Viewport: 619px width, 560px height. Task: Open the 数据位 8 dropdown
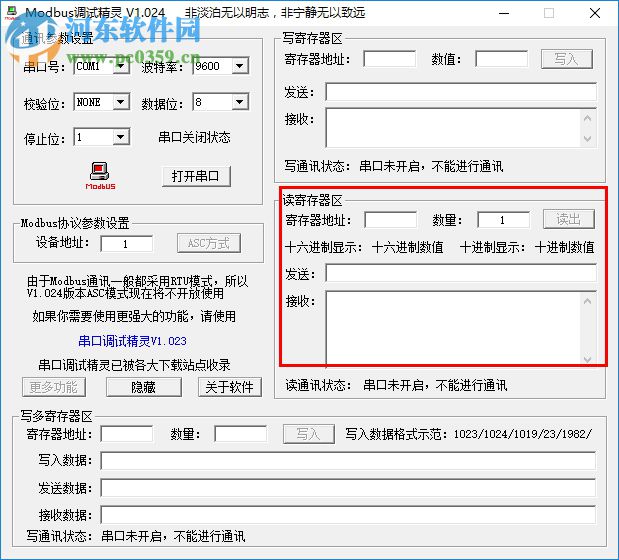point(240,102)
